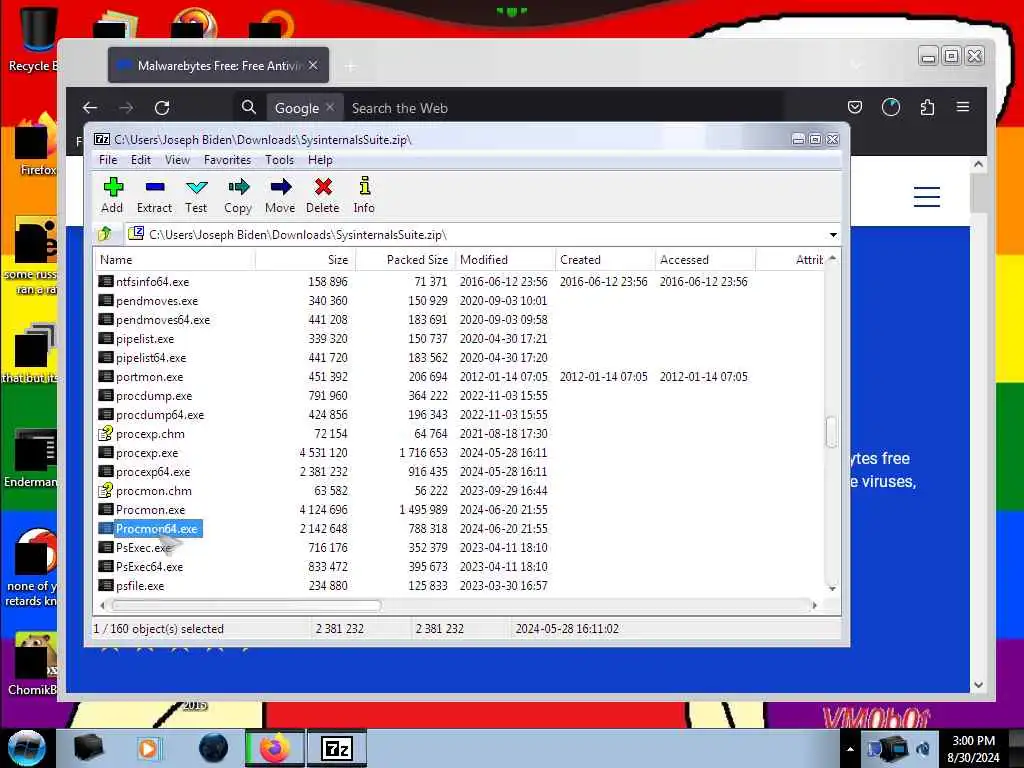Open the Help menu in 7-Zip
The height and width of the screenshot is (768, 1024).
coord(320,160)
